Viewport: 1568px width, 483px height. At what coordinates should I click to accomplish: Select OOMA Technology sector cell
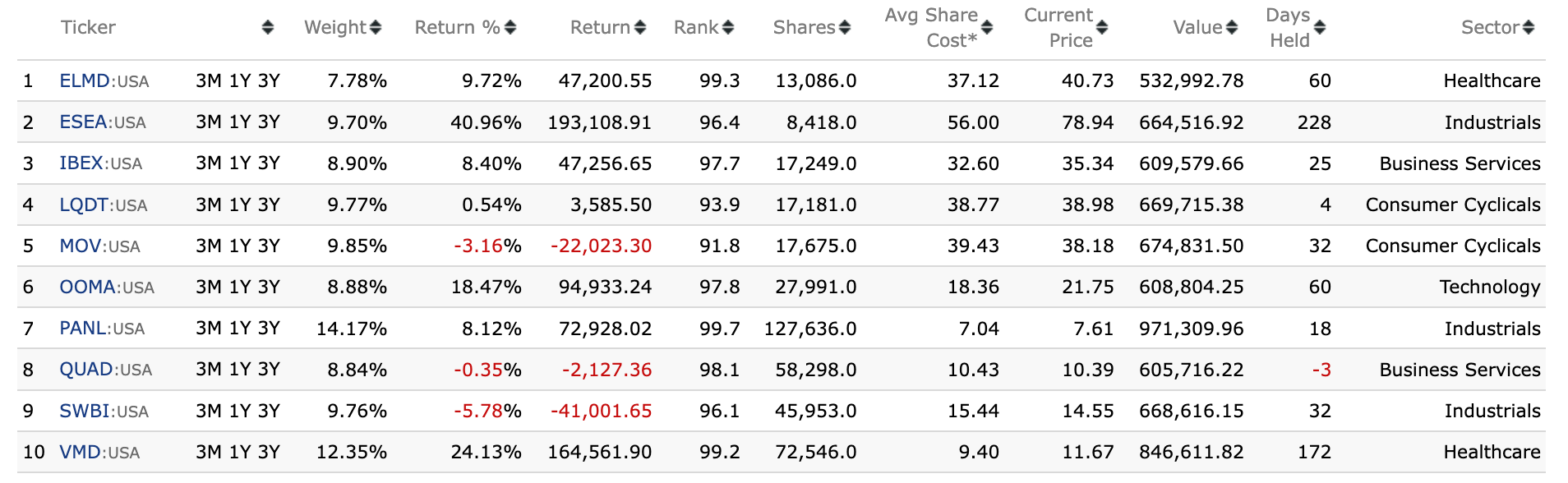point(1490,287)
